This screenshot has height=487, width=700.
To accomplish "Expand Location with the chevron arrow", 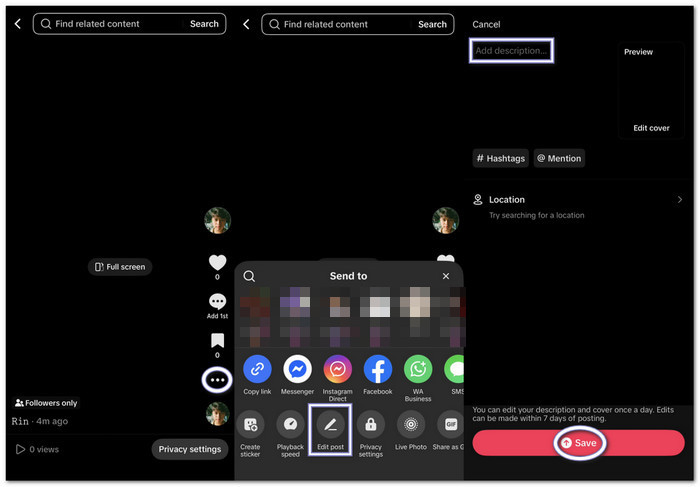I will point(679,200).
